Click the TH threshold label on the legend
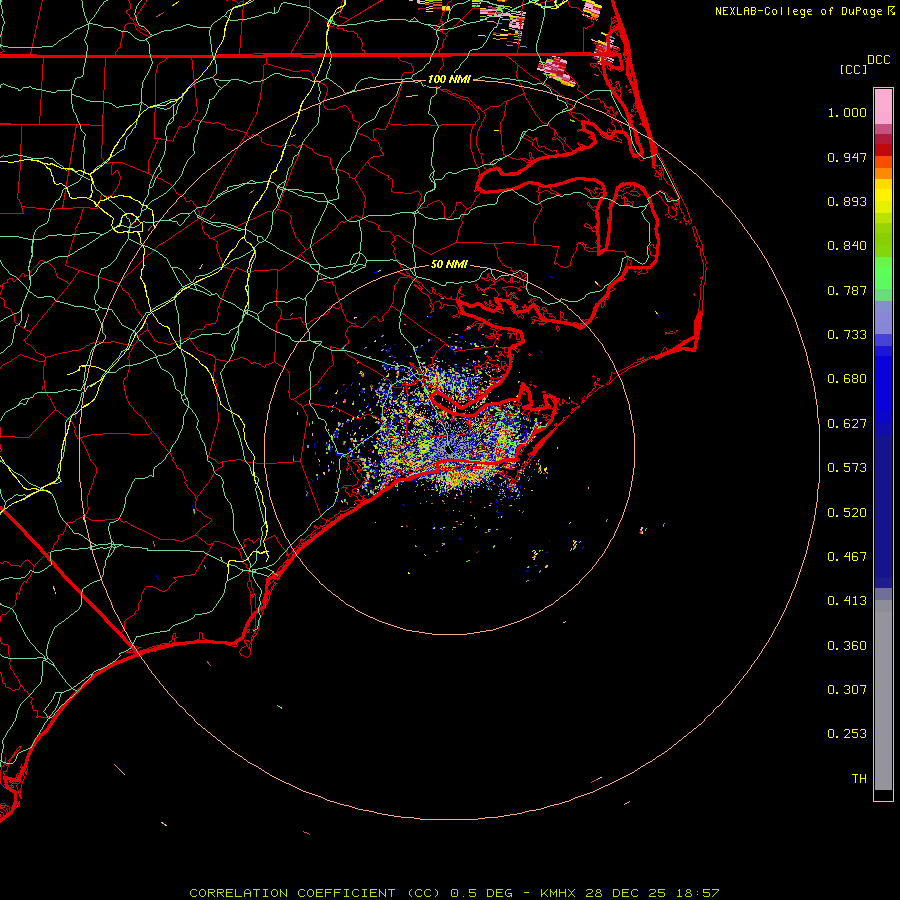Viewport: 900px width, 900px height. pos(859,779)
